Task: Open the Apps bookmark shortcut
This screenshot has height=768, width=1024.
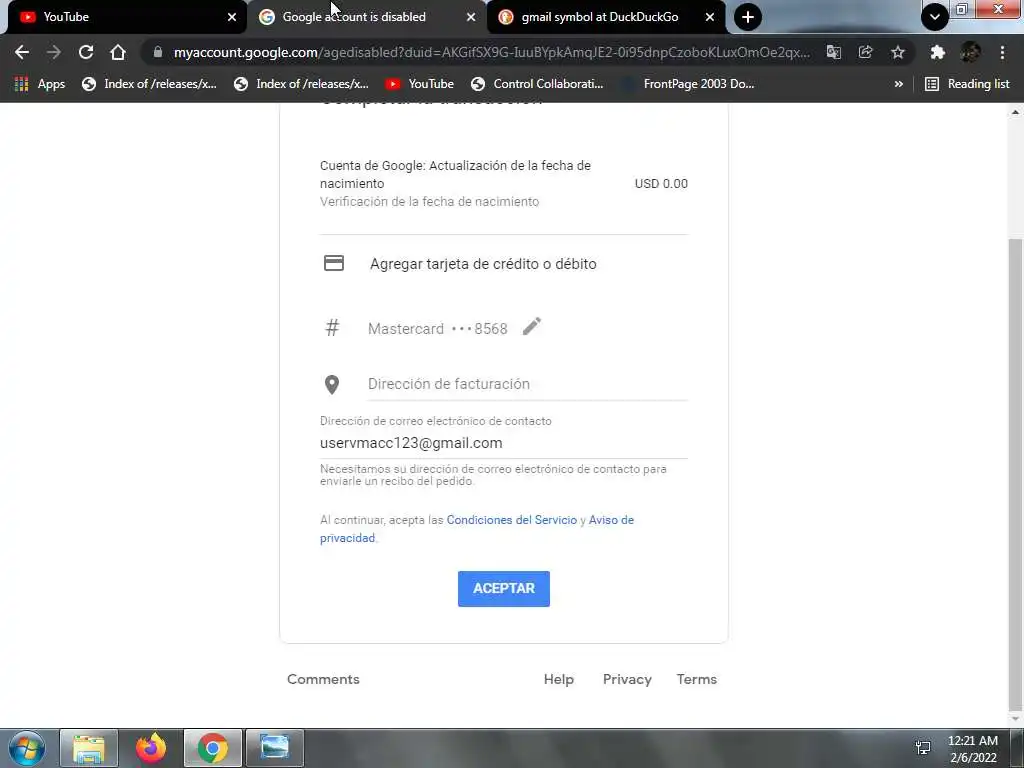Action: coord(40,84)
